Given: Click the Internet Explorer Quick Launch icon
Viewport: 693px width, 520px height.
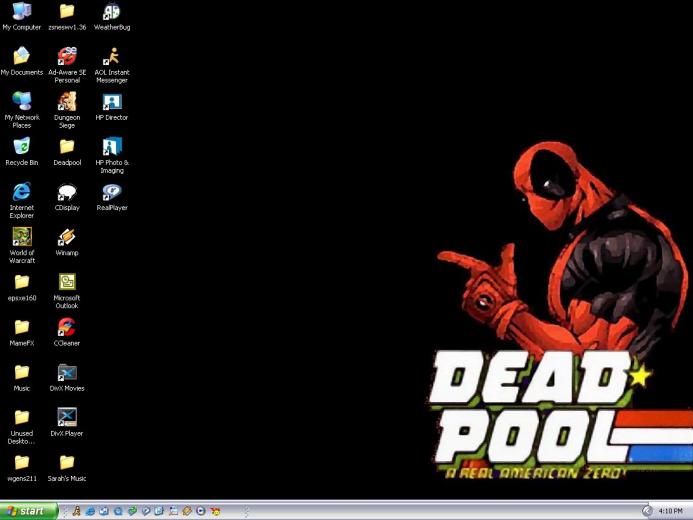Looking at the screenshot, I should (x=90, y=511).
